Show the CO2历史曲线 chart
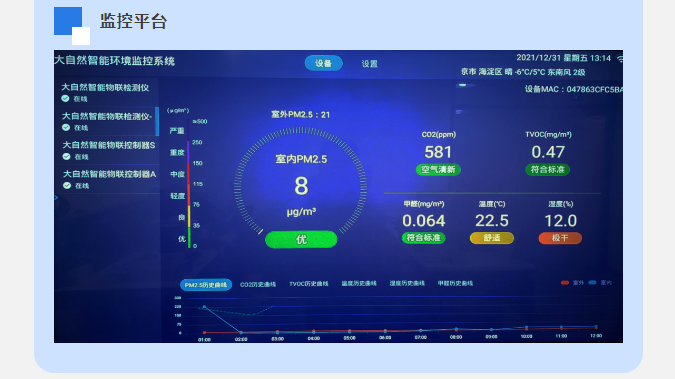Viewport: 675px width, 379px height. point(258,284)
